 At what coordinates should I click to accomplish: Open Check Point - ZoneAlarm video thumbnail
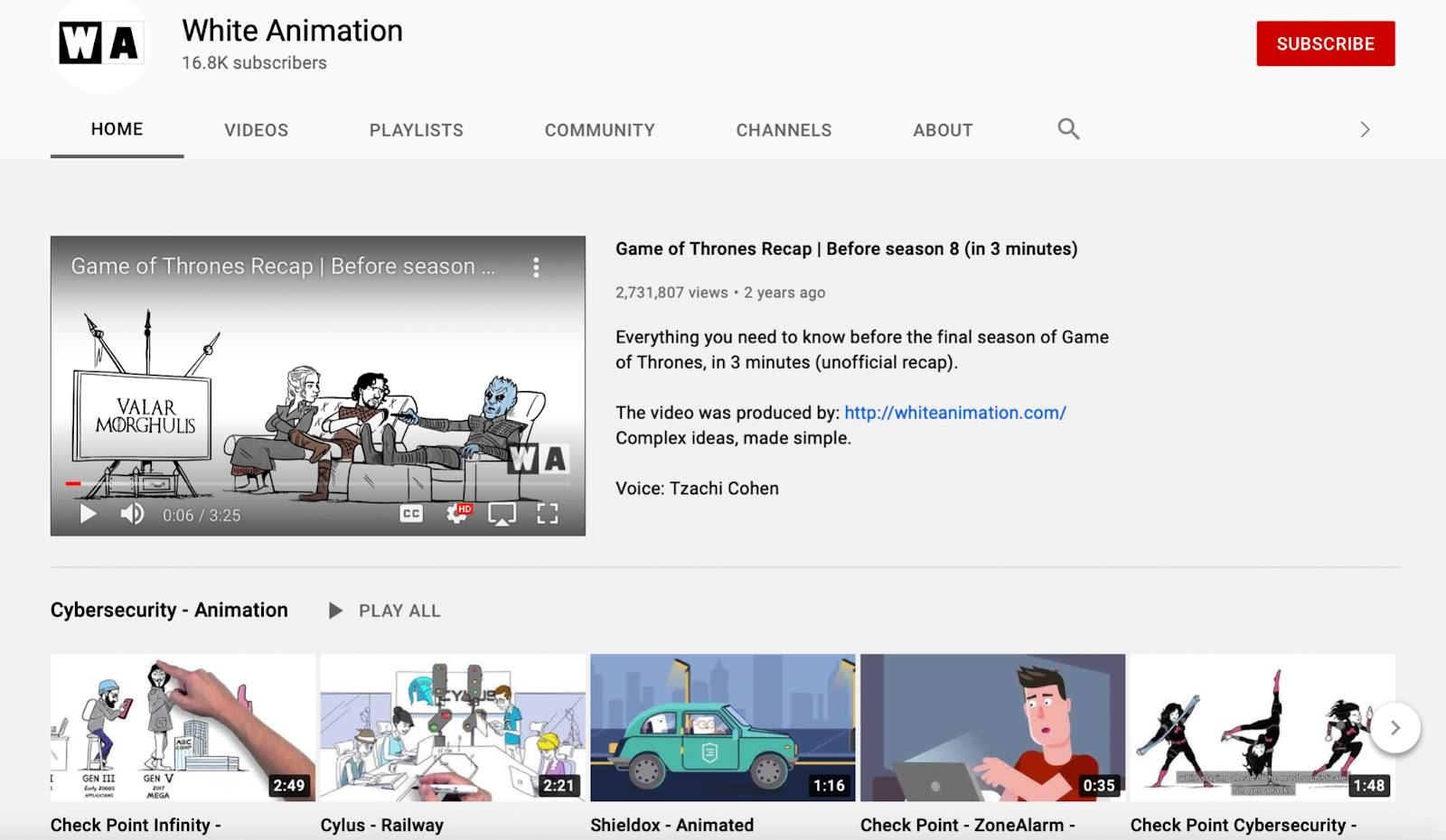(x=992, y=727)
